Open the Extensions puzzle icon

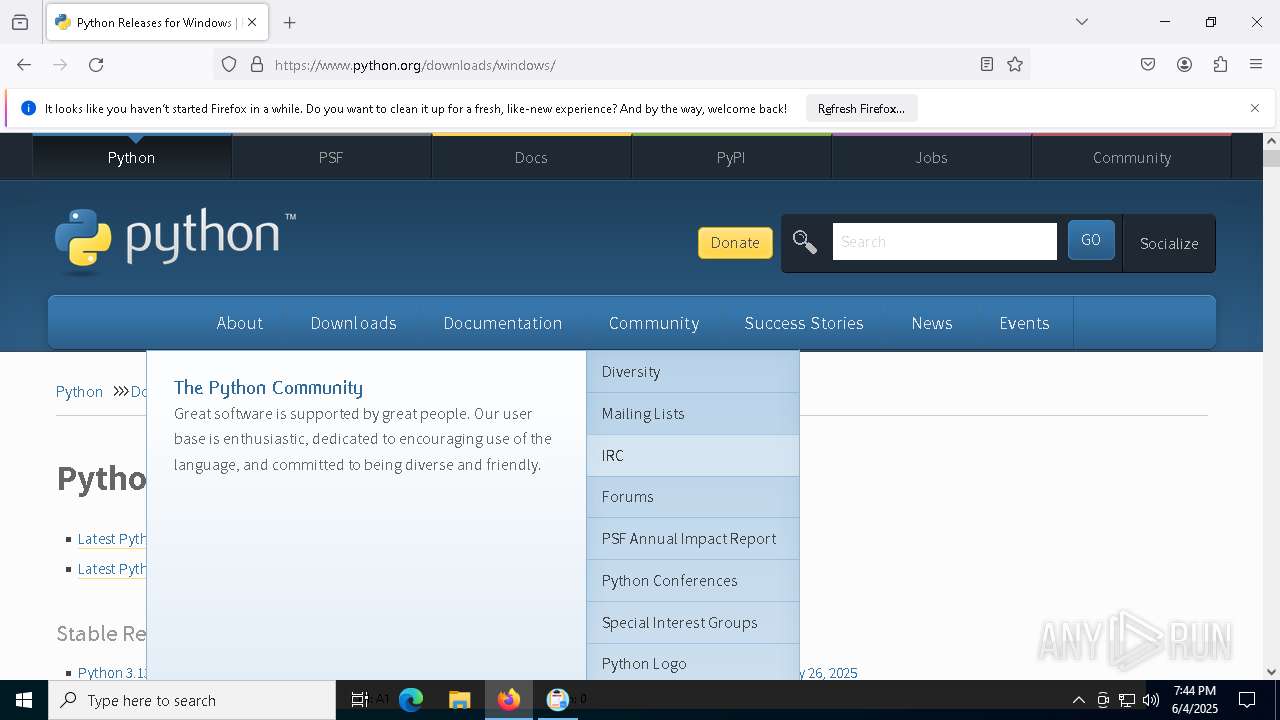click(x=1220, y=65)
